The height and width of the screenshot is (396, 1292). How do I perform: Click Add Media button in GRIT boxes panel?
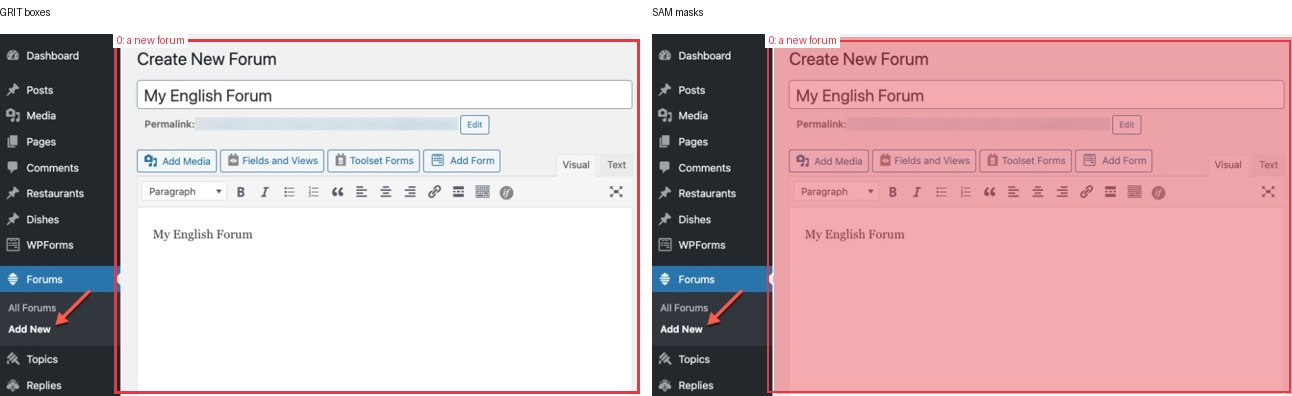pos(177,161)
